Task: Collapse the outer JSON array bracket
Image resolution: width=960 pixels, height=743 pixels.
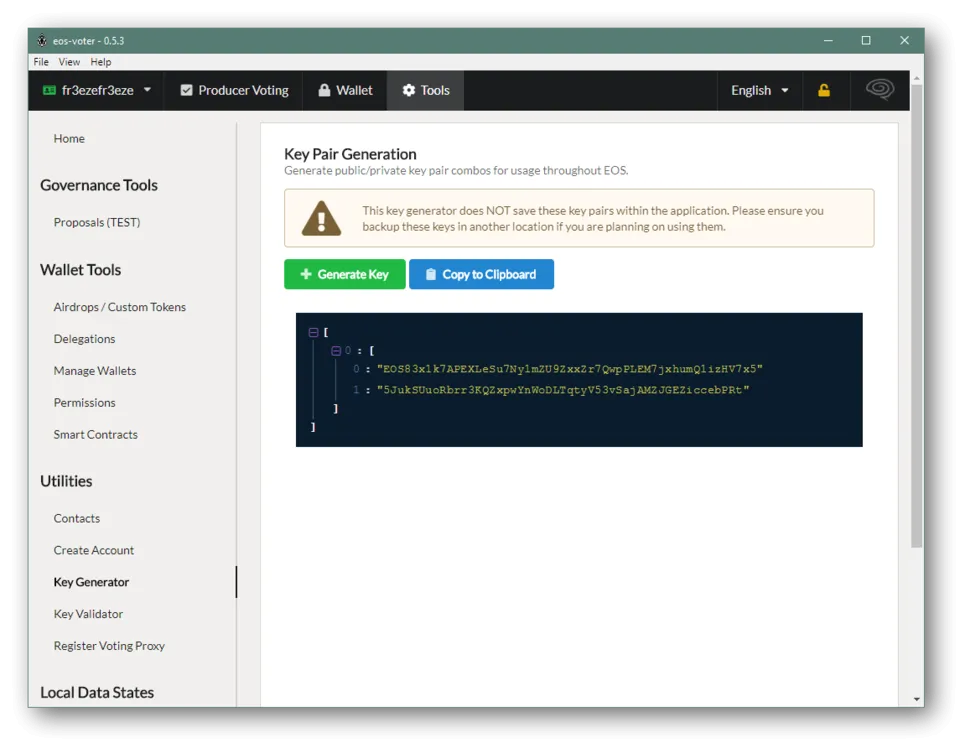Action: (x=313, y=332)
